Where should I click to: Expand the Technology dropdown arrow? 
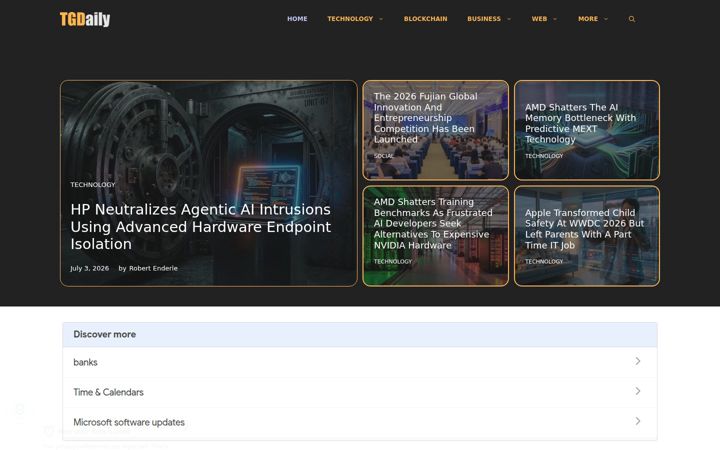pyautogui.click(x=381, y=19)
